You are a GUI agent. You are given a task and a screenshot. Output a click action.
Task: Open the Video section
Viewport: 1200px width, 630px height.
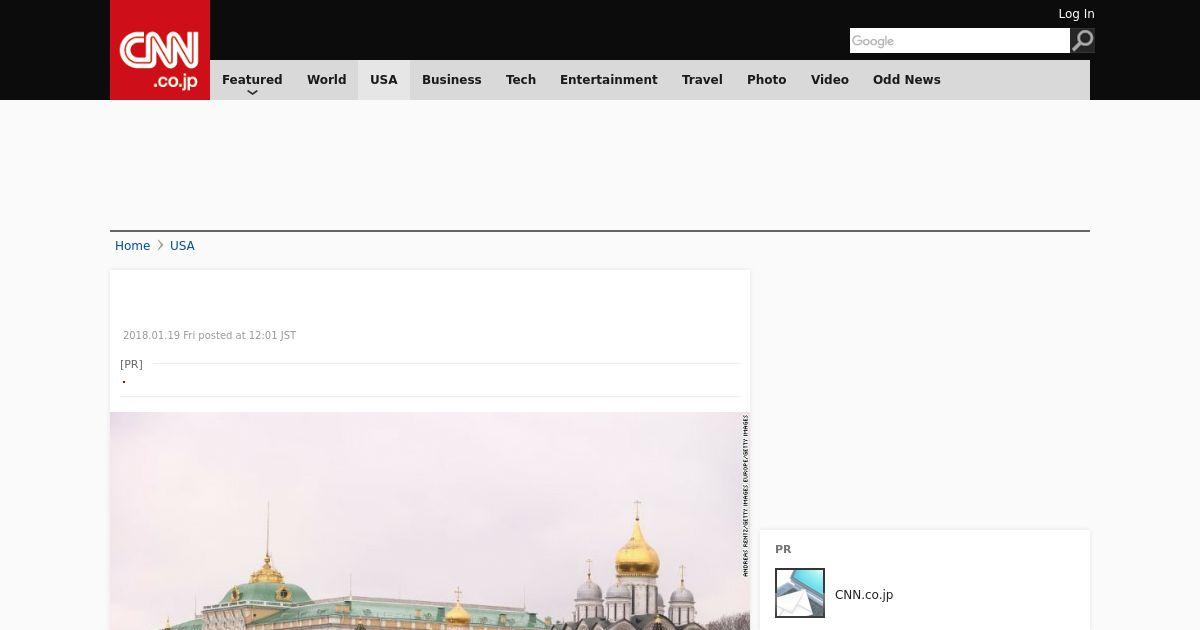830,80
